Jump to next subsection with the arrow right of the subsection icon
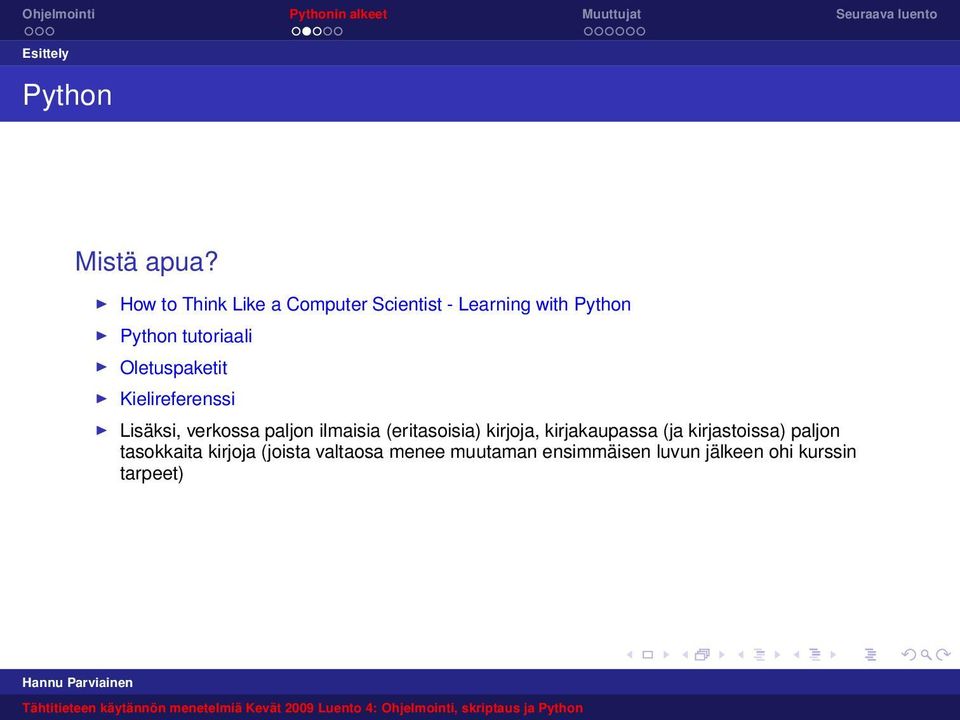 tap(778, 654)
